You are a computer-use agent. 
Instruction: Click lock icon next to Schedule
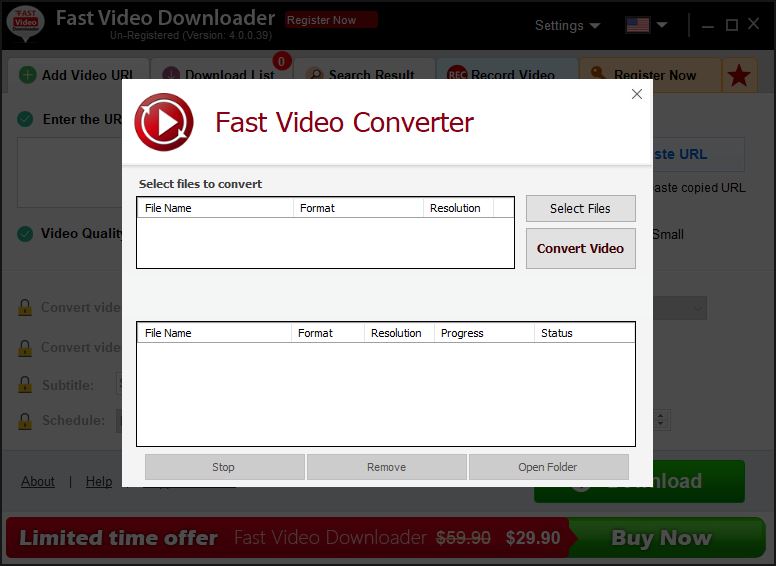click(25, 421)
